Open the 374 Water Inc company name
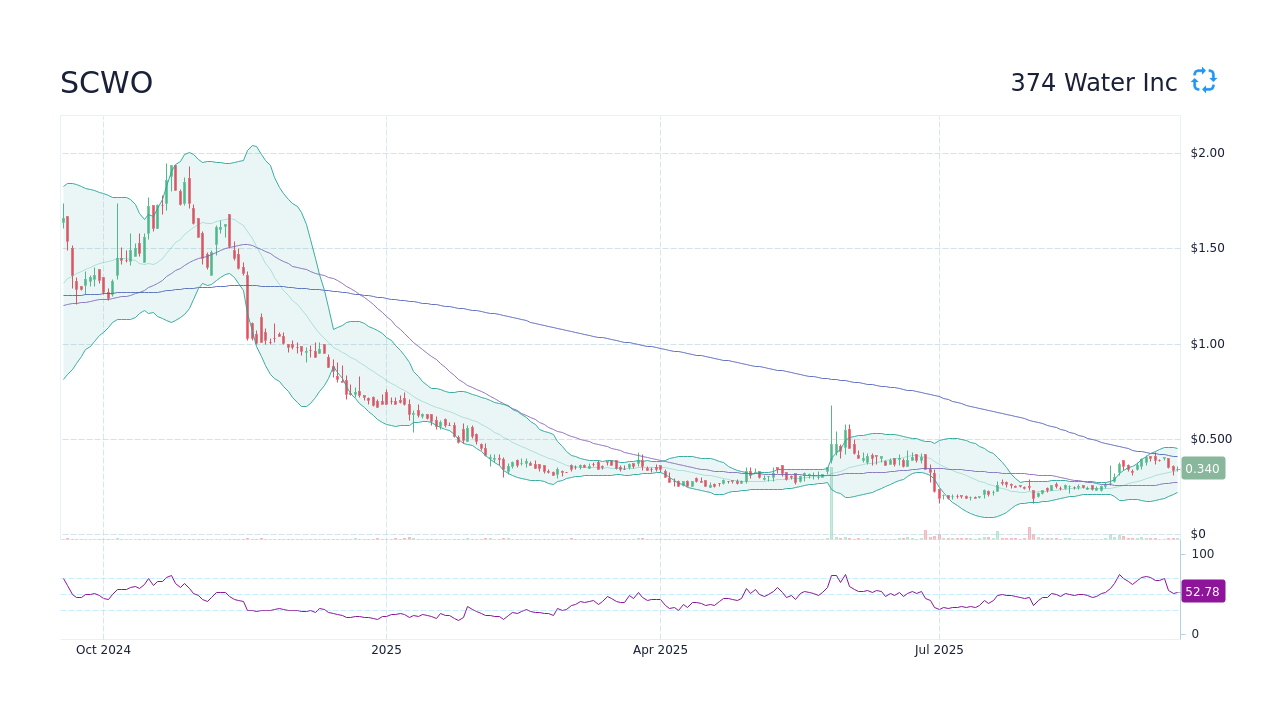This screenshot has width=1280, height=720. [x=1094, y=83]
